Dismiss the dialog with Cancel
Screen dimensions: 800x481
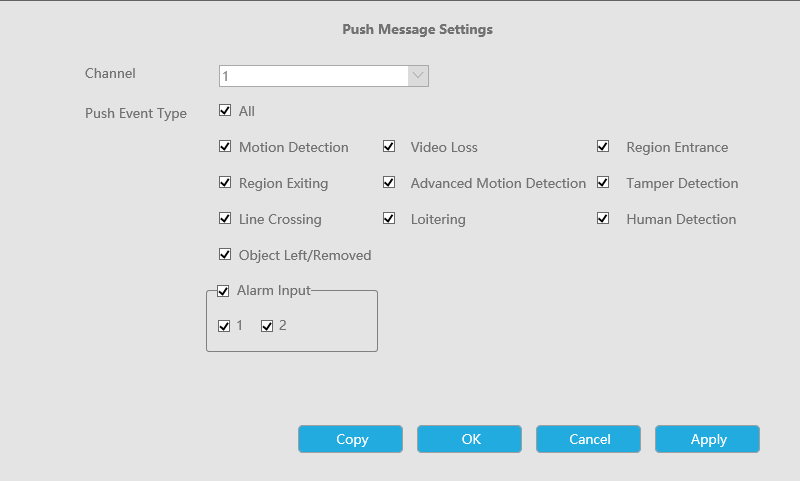coord(588,439)
